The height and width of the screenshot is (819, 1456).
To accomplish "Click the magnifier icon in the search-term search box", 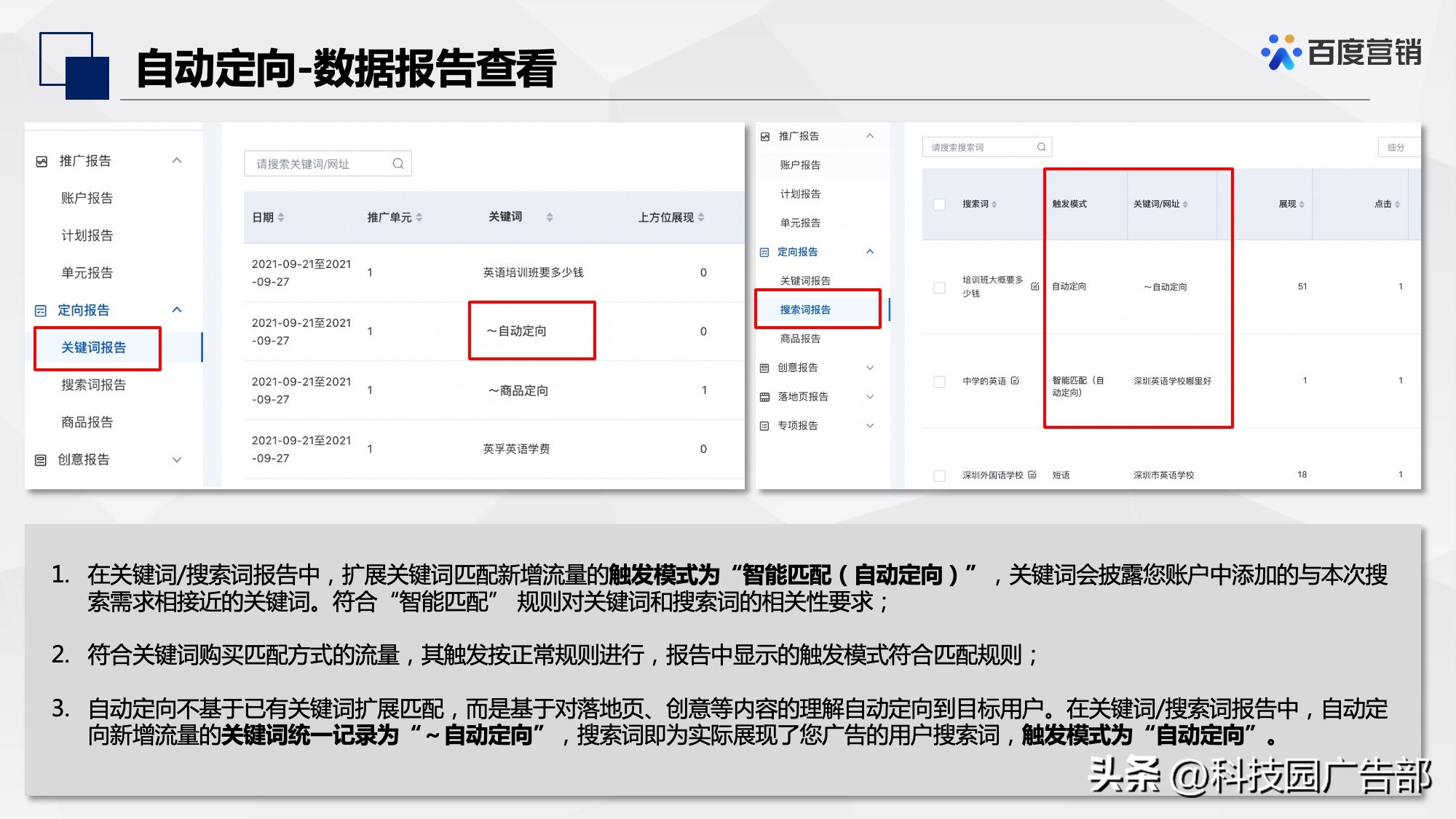I will point(1041,146).
